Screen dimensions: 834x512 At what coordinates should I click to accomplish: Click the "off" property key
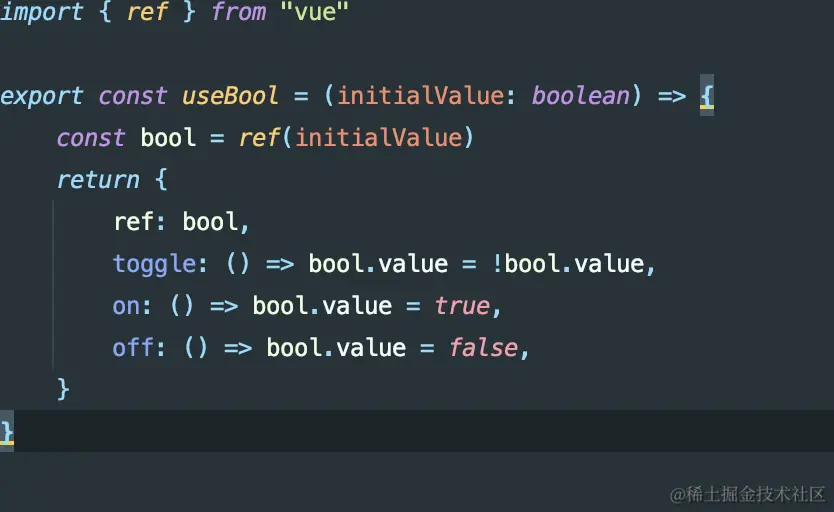pyautogui.click(x=133, y=348)
